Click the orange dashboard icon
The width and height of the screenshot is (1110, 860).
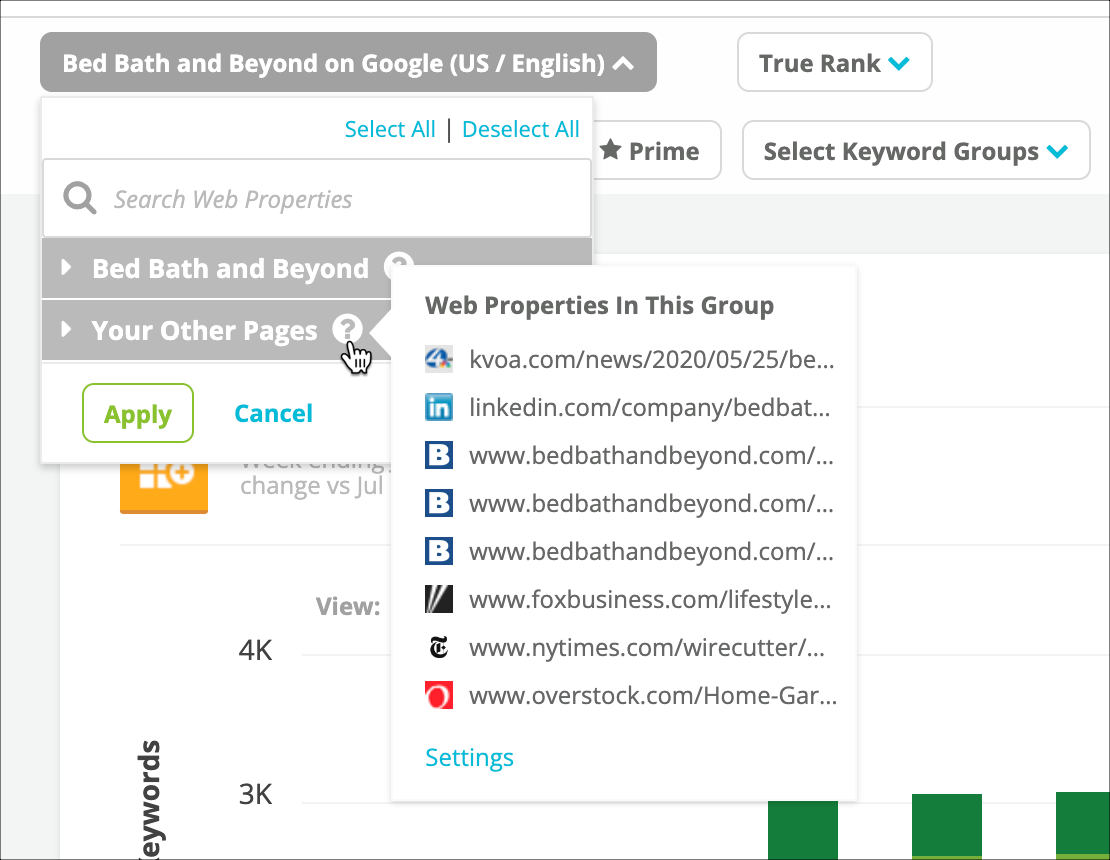(x=163, y=481)
